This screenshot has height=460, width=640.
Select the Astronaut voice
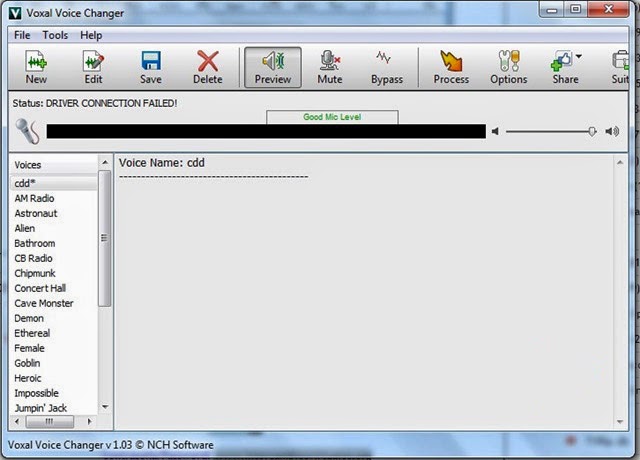[54, 213]
